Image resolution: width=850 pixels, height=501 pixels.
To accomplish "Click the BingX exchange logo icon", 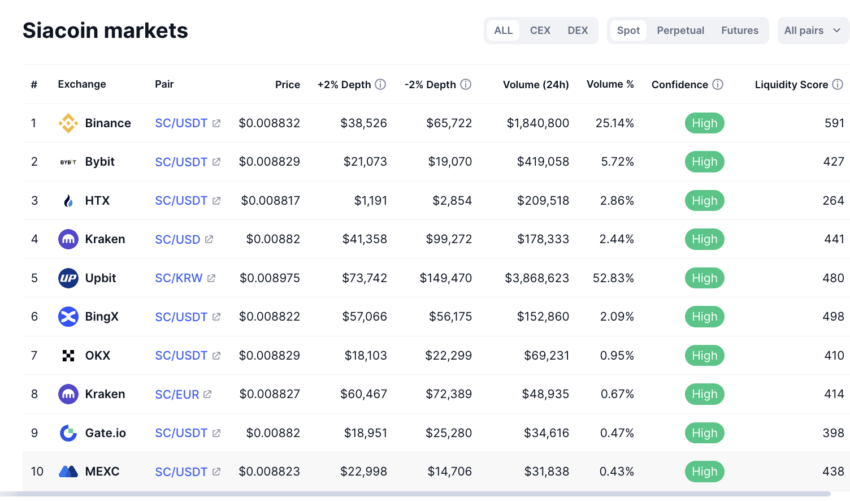I will (x=68, y=317).
